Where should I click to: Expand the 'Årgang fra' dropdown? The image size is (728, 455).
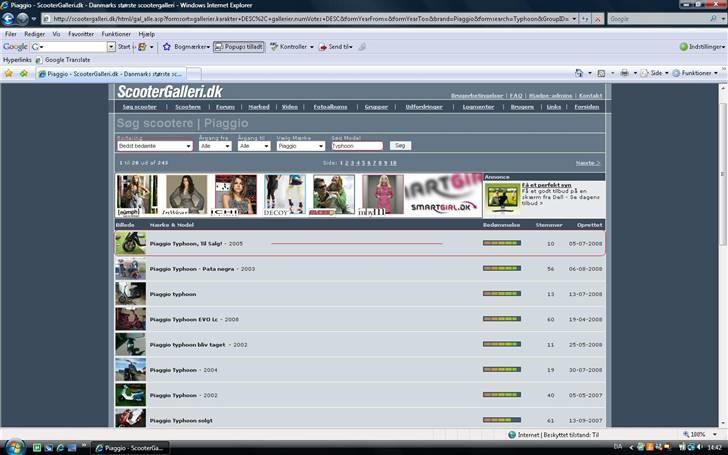tap(215, 146)
